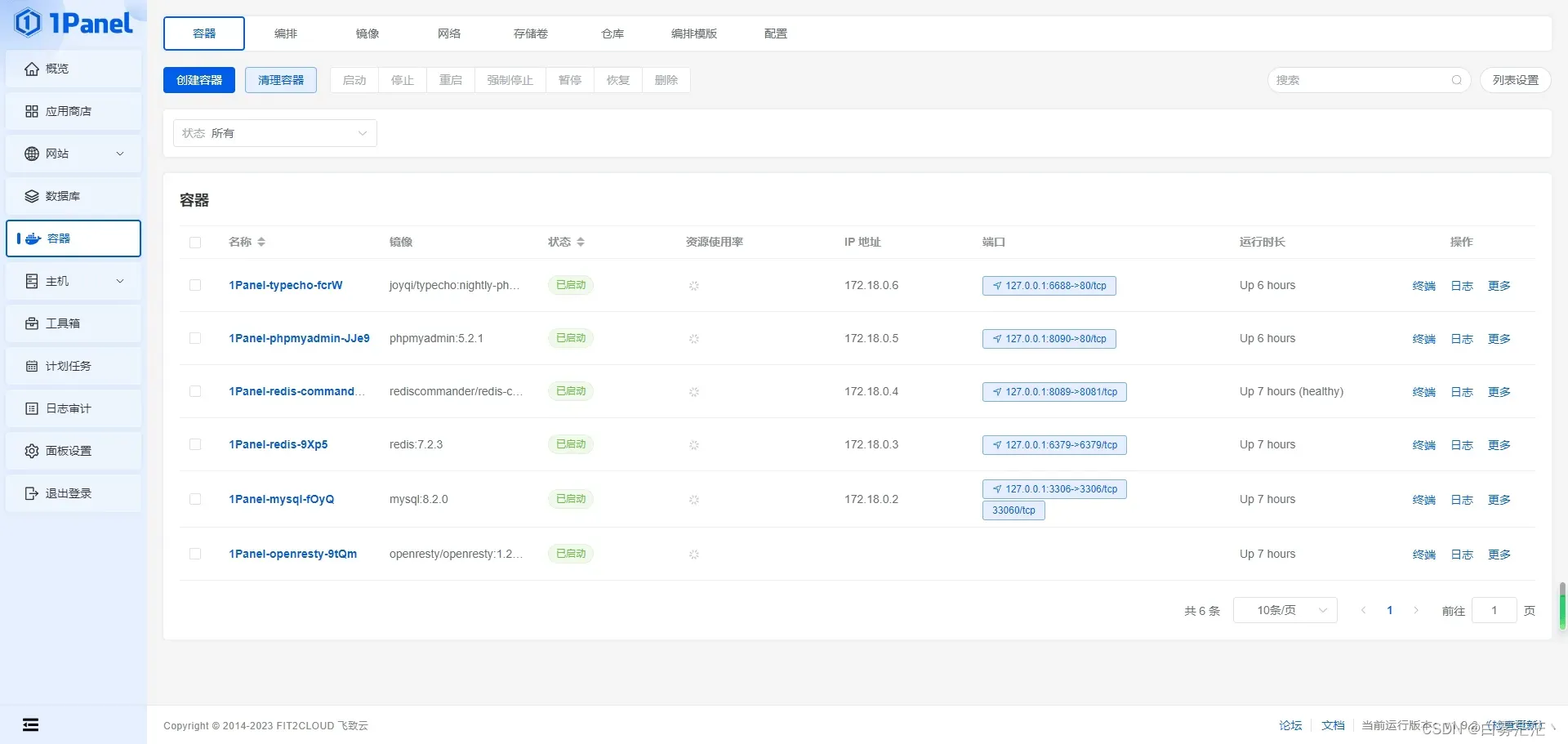Viewport: 1568px width, 744px height.
Task: Sort by 名称 column arrows
Action: tap(261, 242)
